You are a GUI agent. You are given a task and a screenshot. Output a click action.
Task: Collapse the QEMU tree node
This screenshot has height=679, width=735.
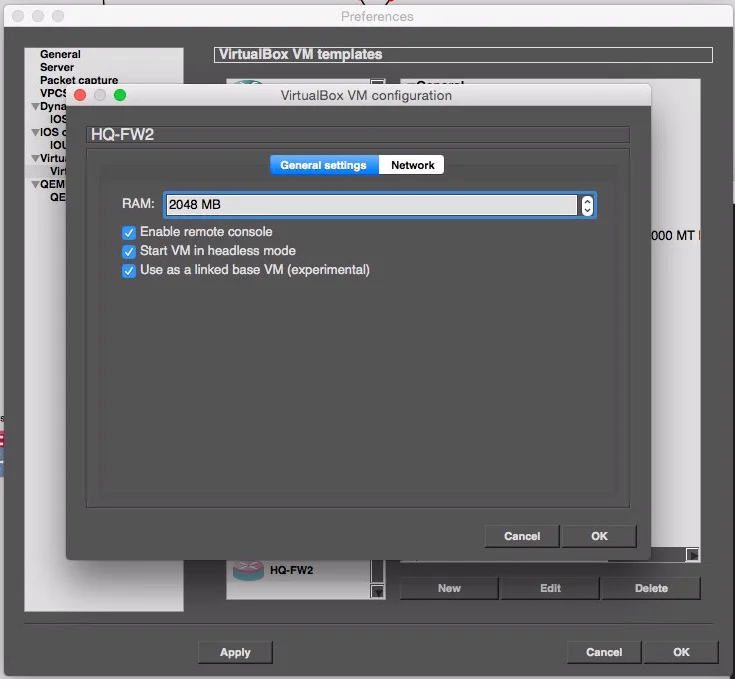coord(35,185)
